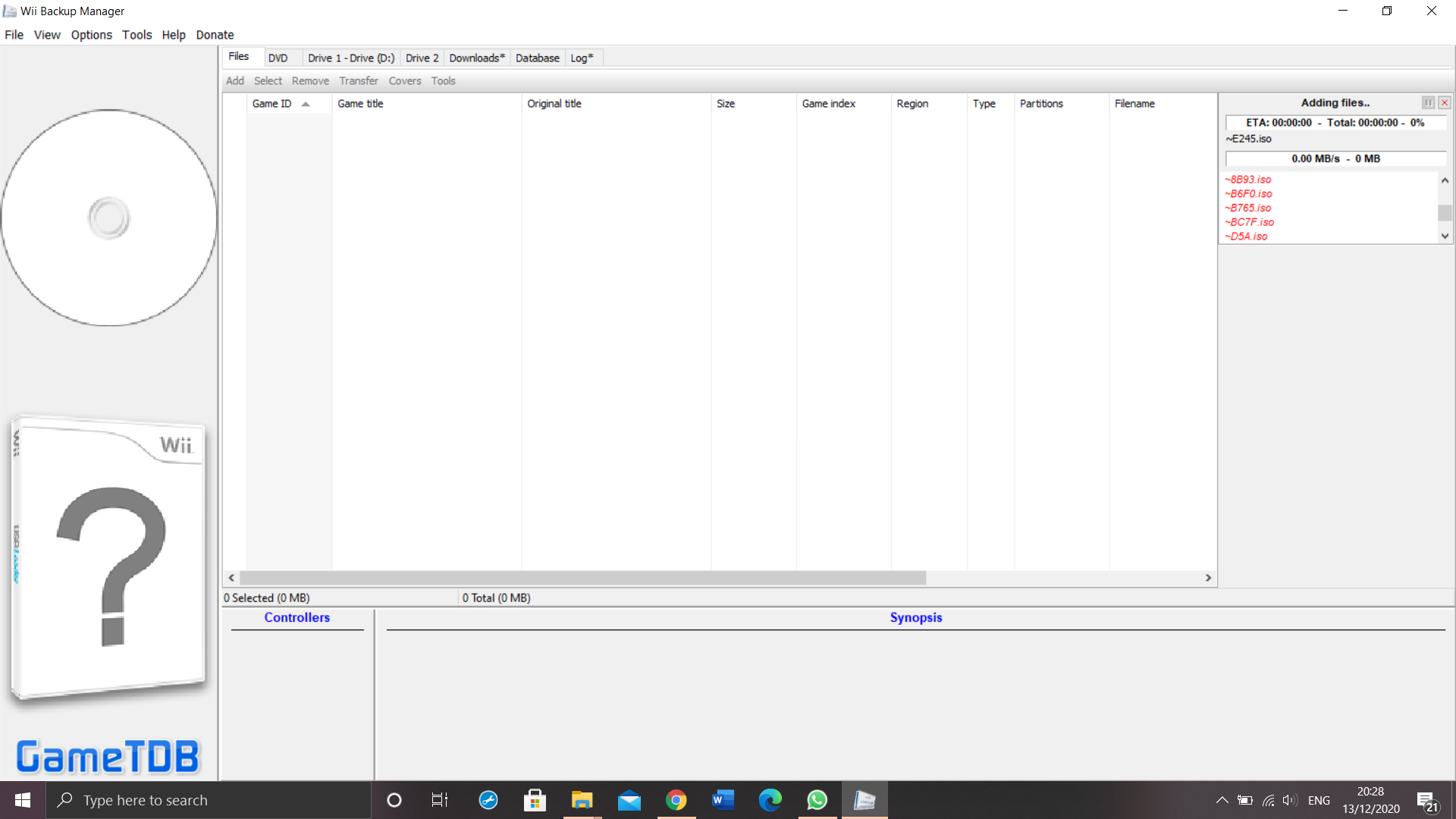Open the Add dropdown in Files toolbar
The height and width of the screenshot is (819, 1456).
(x=235, y=81)
